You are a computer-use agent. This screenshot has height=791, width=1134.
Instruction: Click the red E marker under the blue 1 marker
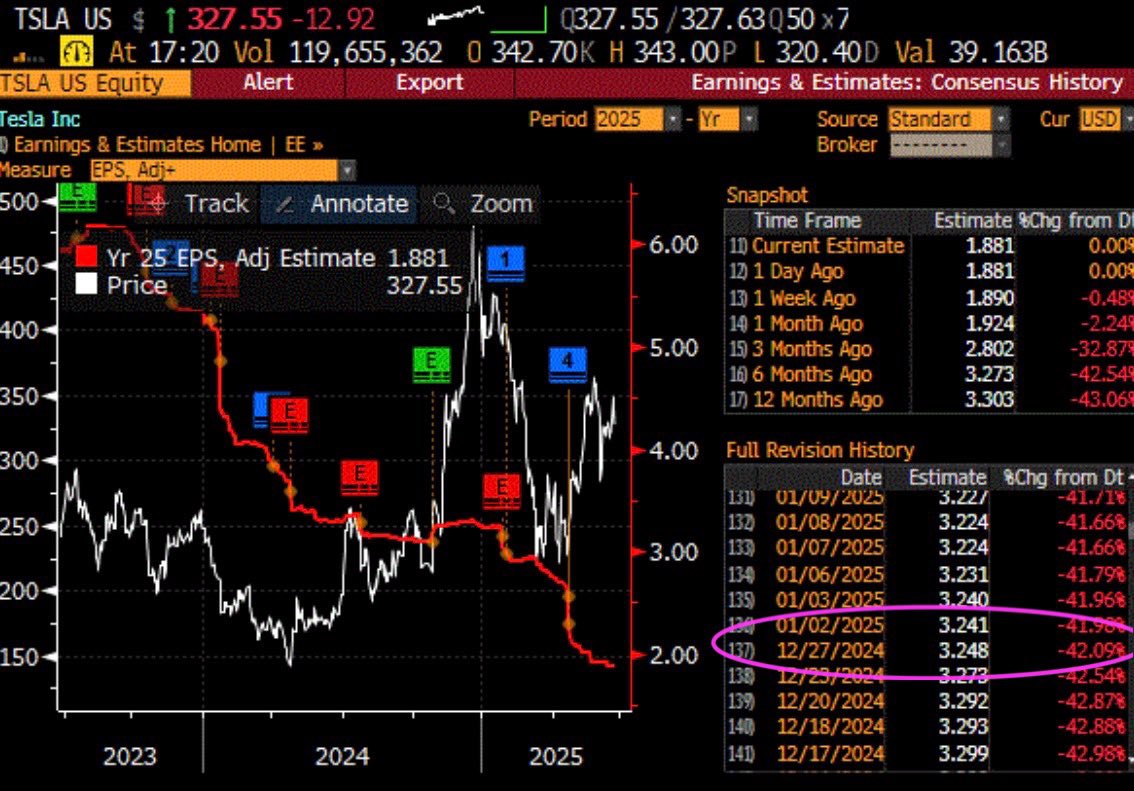[x=502, y=491]
